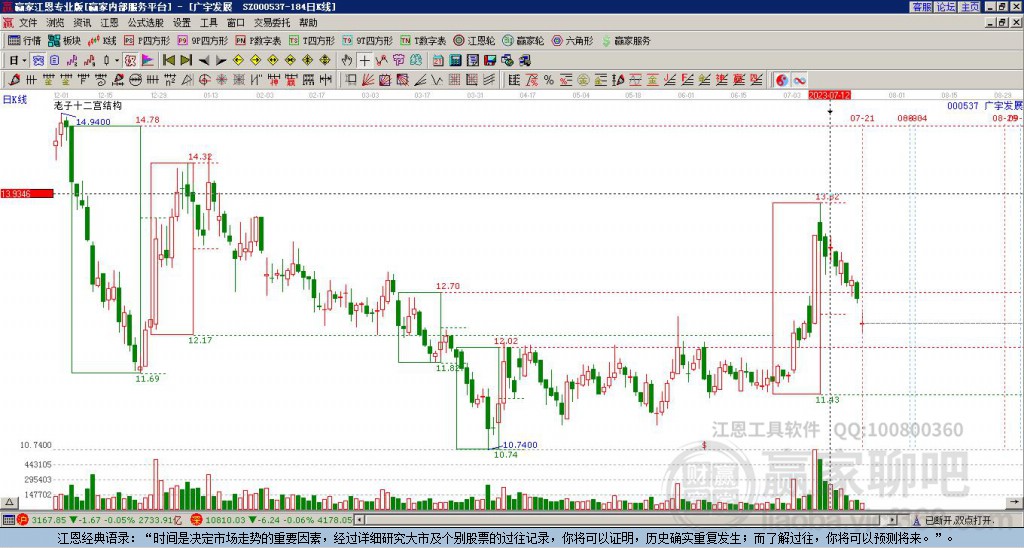Toggle the crosshair cursor tool
Viewport: 1024px width, 548px height.
364,61
